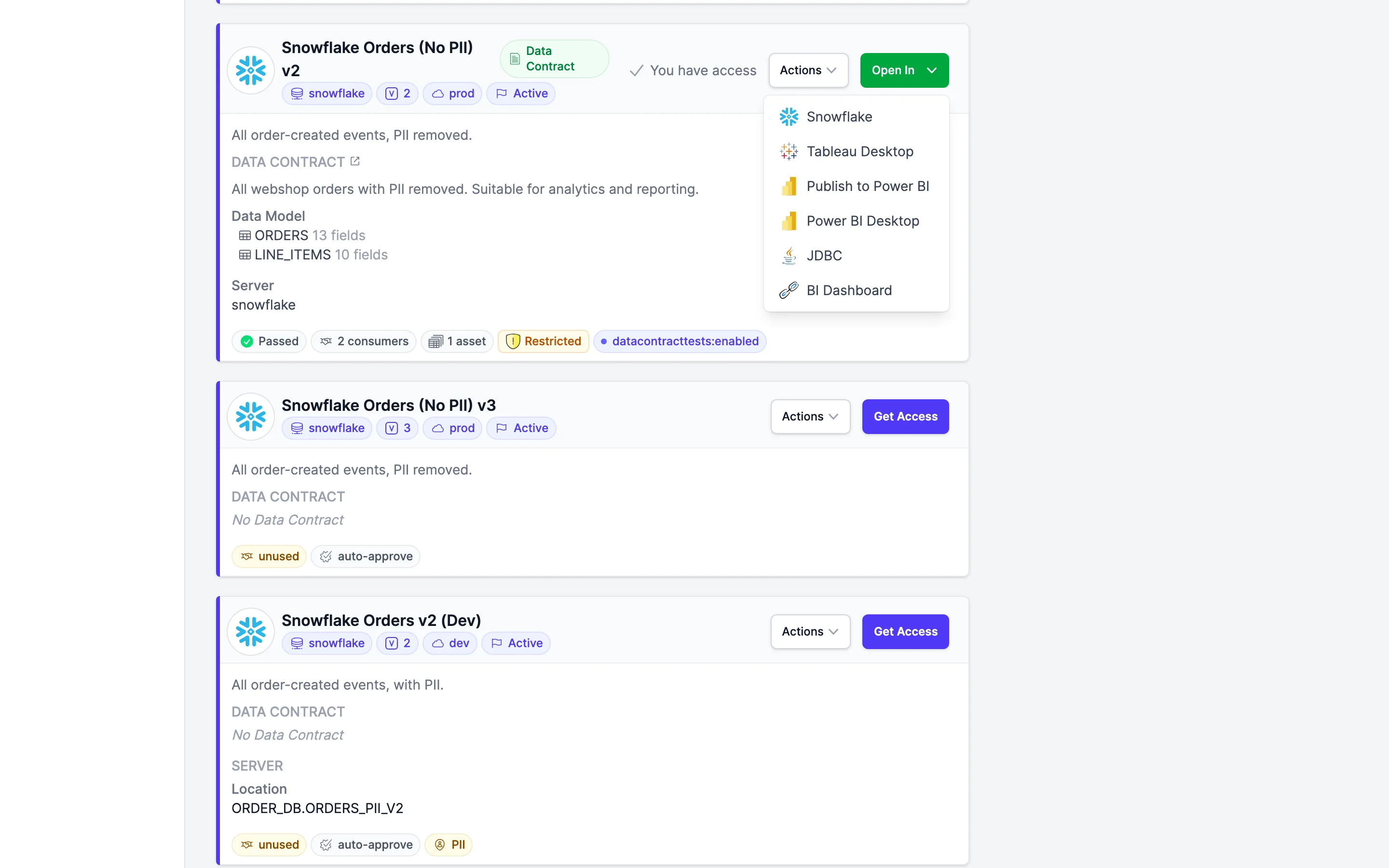
Task: Click the LINE_ITEMS 10 fields row
Action: point(313,255)
